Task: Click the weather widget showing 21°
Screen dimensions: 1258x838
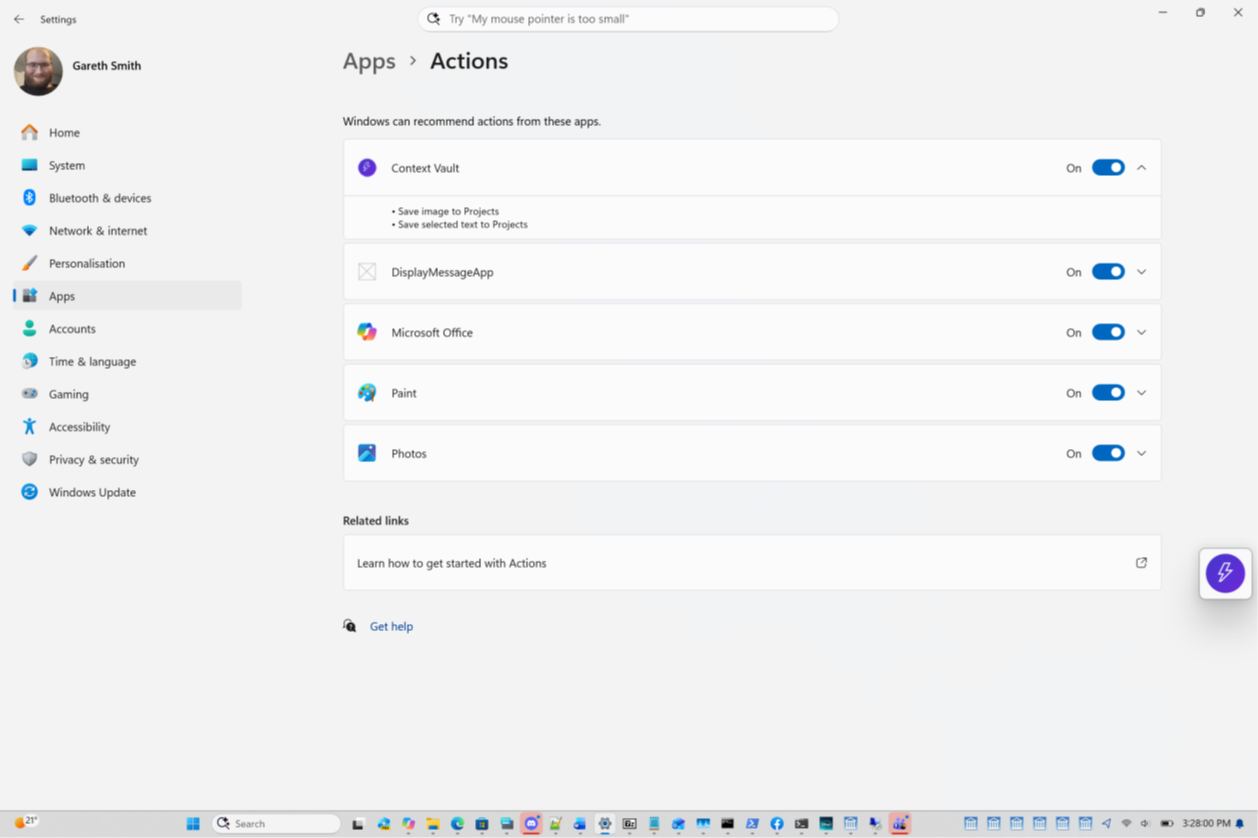Action: pyautogui.click(x=25, y=822)
